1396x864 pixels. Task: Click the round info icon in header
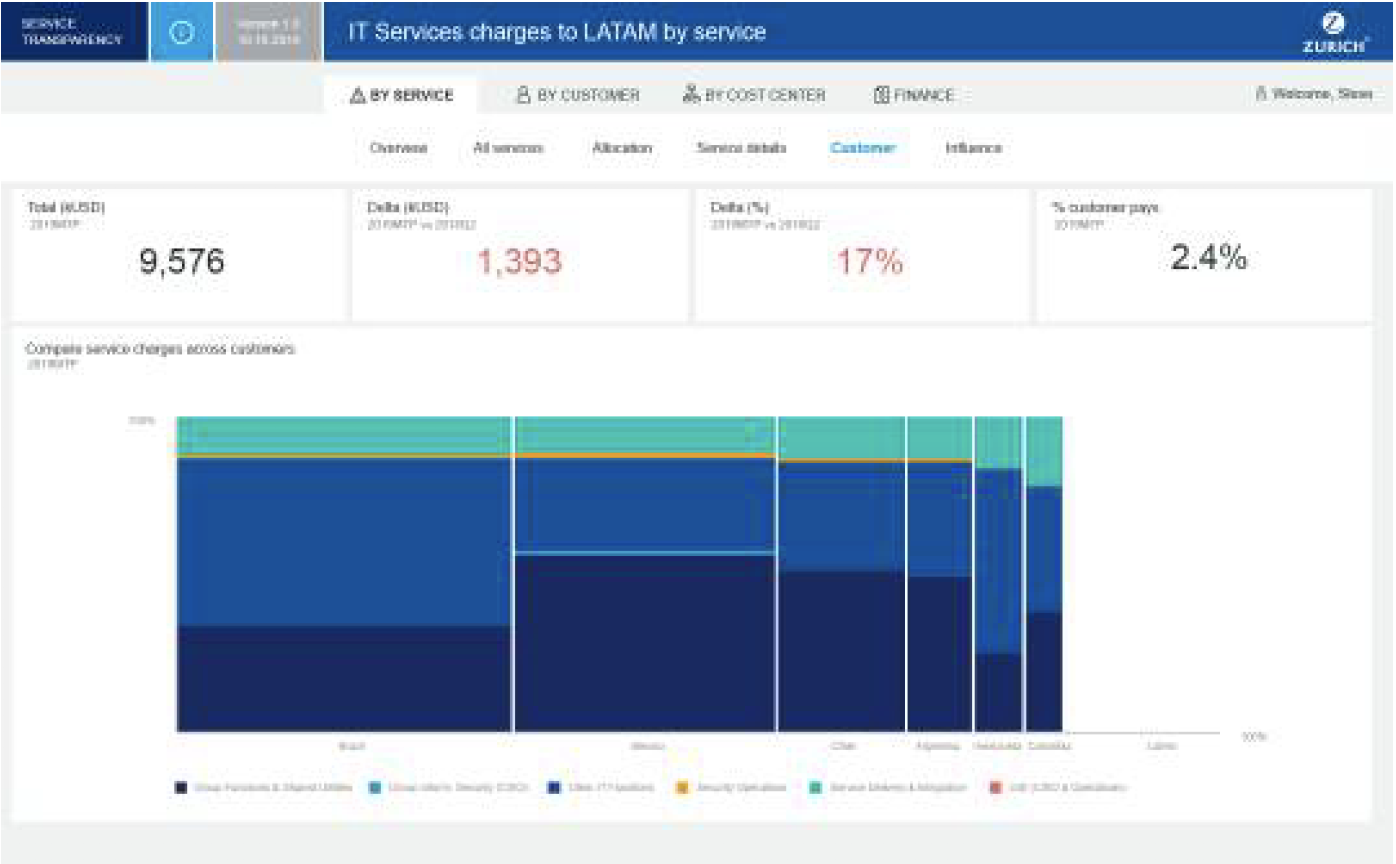pos(181,32)
